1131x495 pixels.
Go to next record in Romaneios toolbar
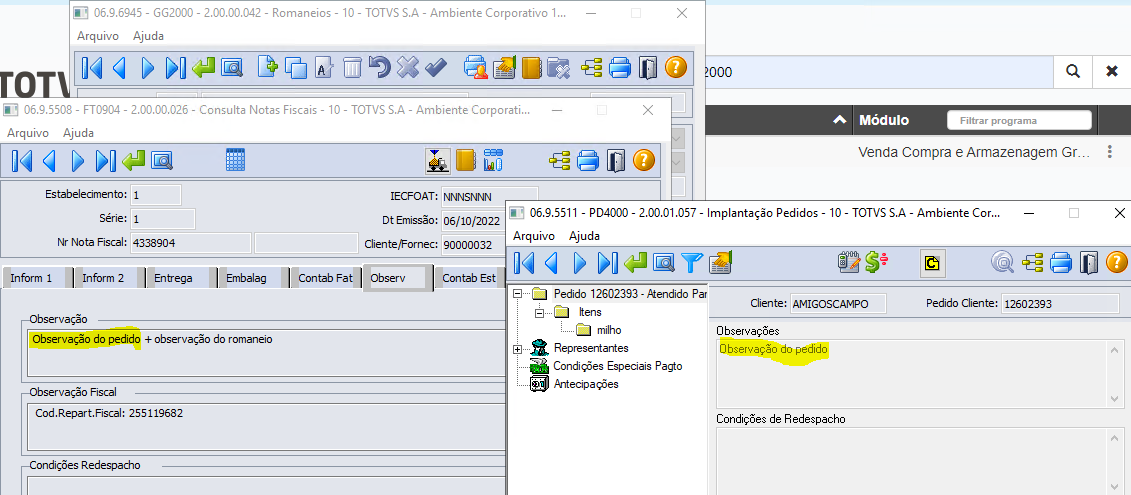pos(148,68)
